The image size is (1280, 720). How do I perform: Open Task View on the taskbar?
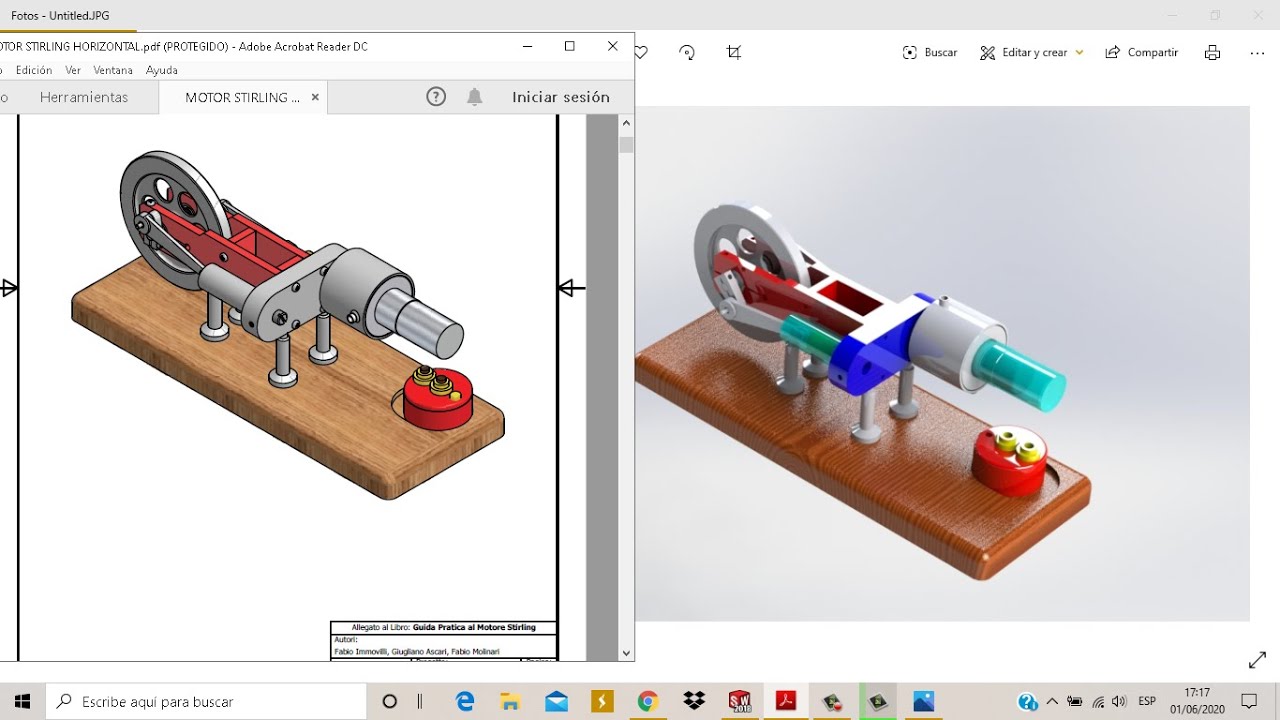420,701
